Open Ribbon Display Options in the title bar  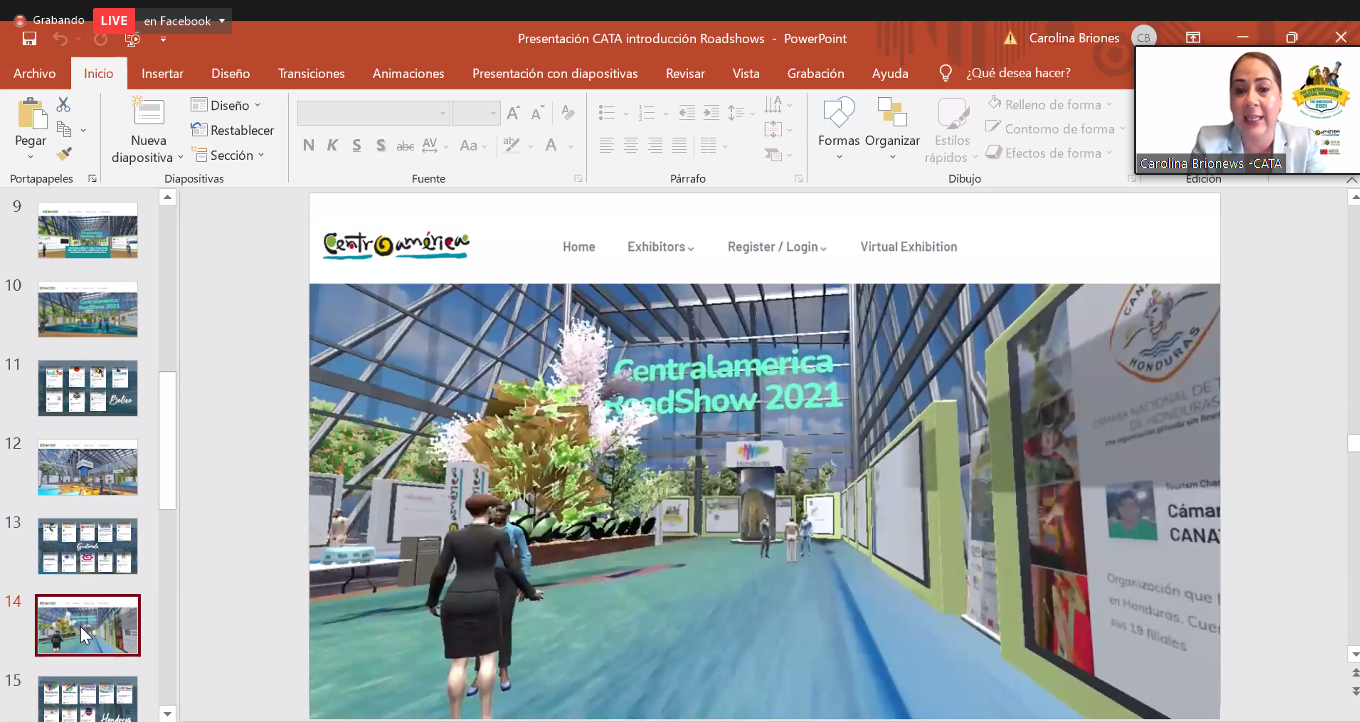click(1193, 38)
